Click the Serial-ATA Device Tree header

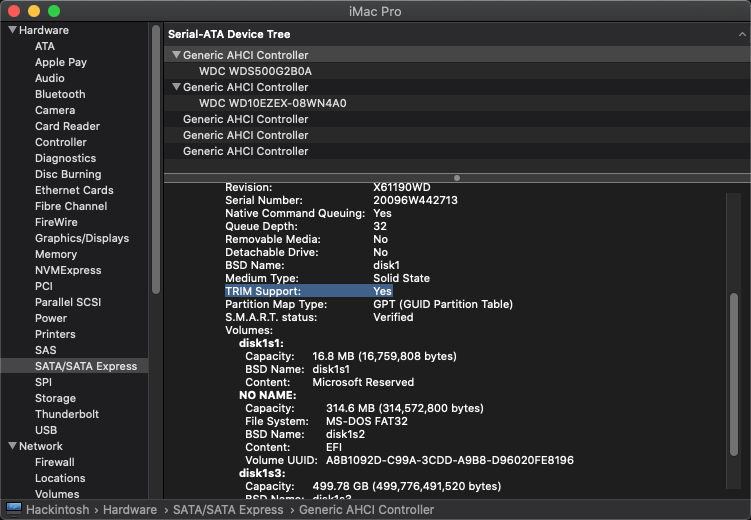point(229,34)
